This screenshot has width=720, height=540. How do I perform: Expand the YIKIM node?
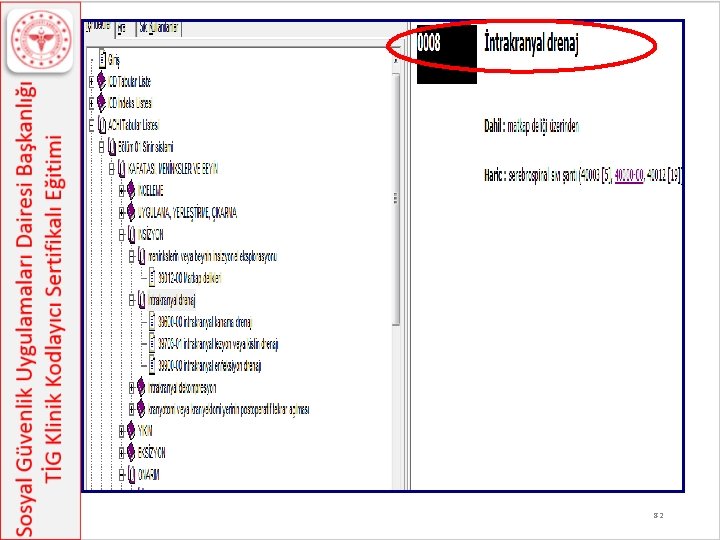click(122, 431)
